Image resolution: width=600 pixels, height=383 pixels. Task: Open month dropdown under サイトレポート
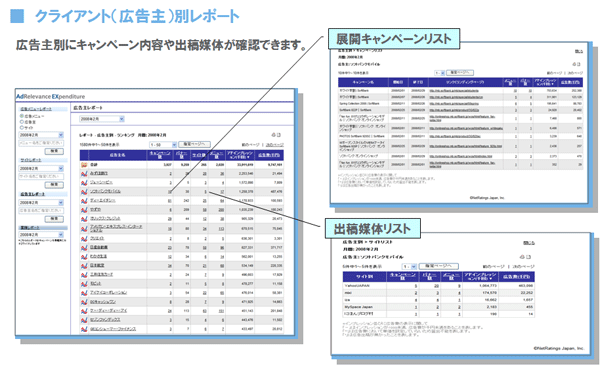pos(41,169)
